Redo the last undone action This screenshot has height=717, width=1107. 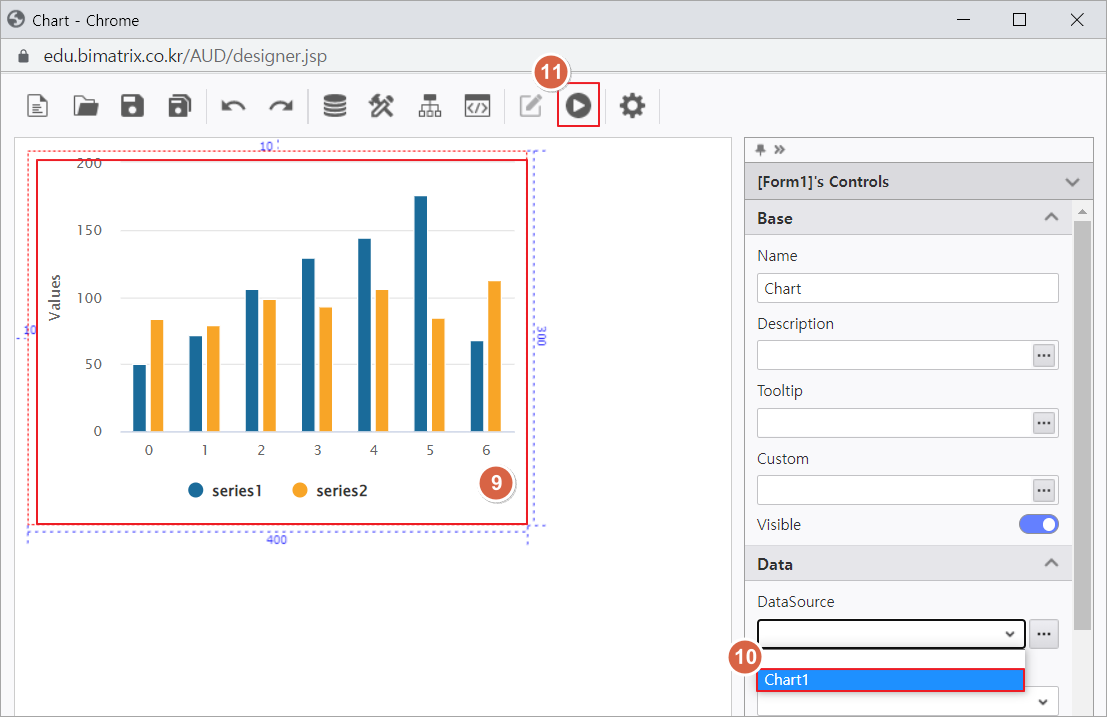[x=281, y=106]
